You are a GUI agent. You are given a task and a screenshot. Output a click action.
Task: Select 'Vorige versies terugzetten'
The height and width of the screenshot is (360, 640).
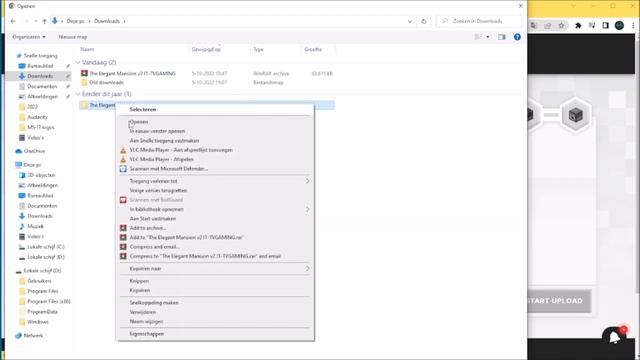158,190
